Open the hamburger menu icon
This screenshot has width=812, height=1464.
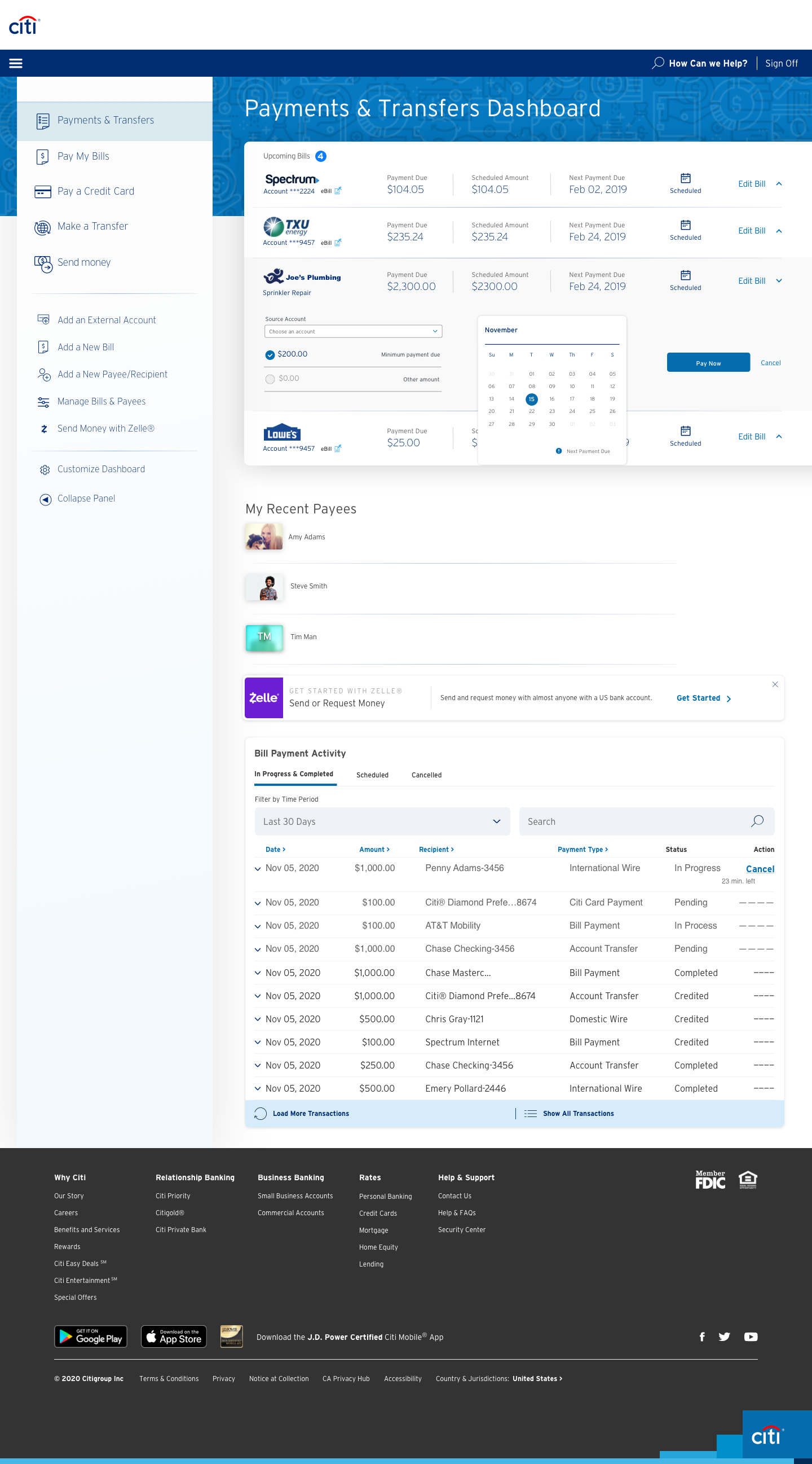(x=16, y=63)
